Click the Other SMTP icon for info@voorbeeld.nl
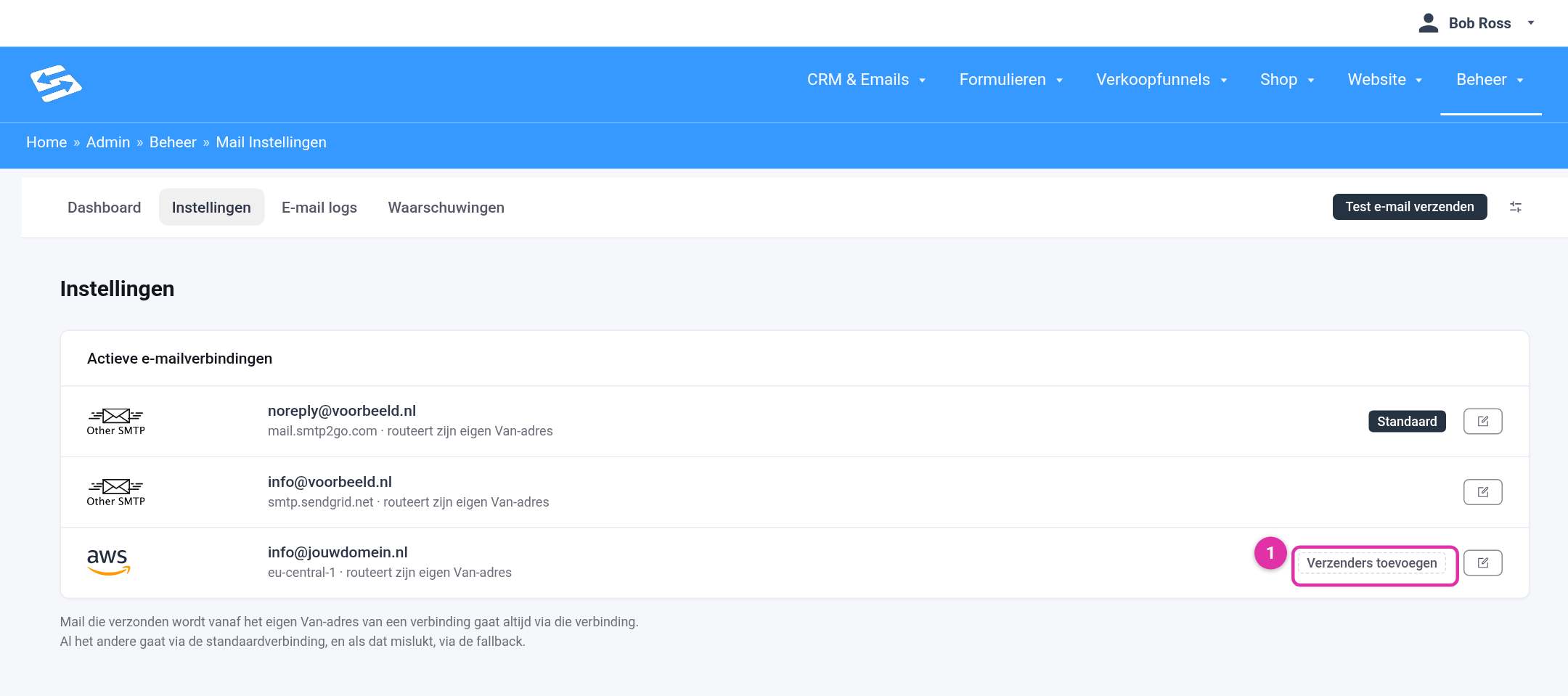This screenshot has width=1568, height=696. [x=116, y=492]
